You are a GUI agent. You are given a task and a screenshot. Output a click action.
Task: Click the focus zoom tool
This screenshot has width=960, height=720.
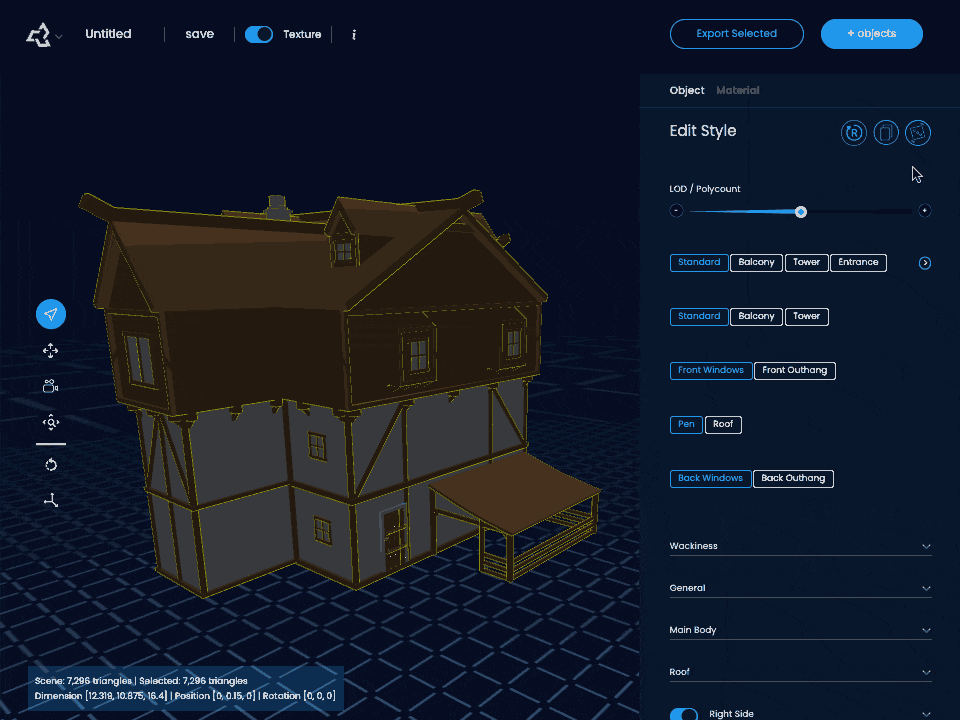(x=51, y=422)
